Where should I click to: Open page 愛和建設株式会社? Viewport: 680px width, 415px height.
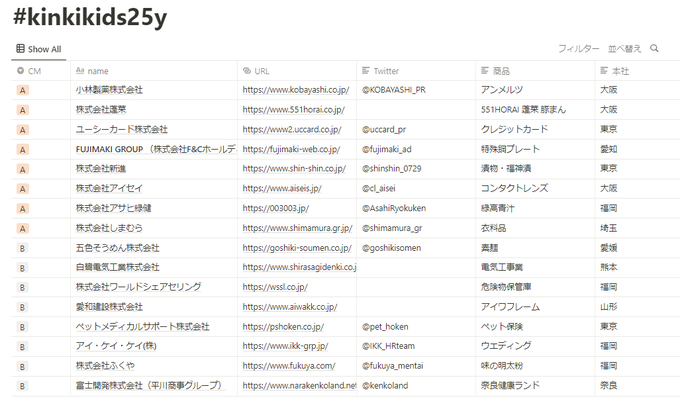[x=109, y=307]
